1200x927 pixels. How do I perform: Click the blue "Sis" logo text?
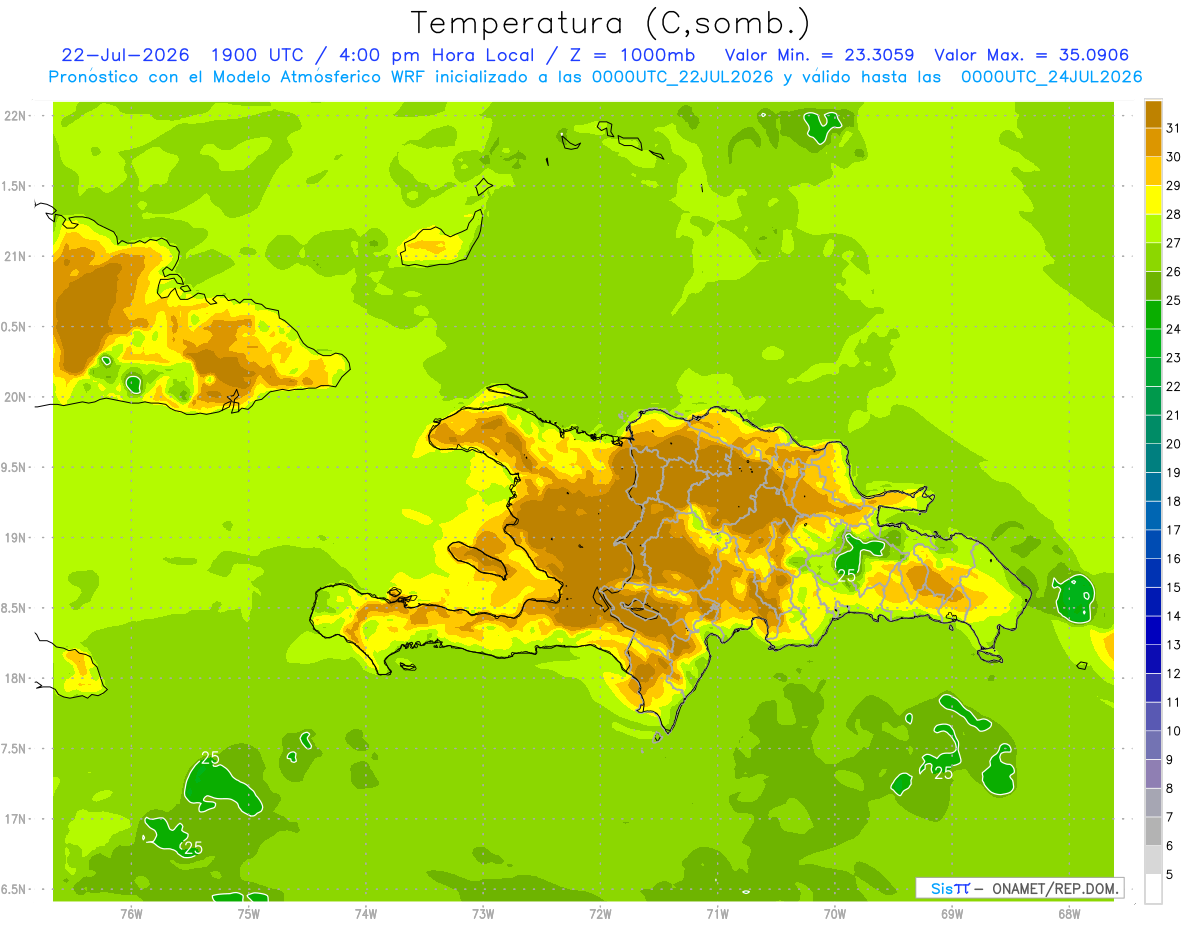941,888
